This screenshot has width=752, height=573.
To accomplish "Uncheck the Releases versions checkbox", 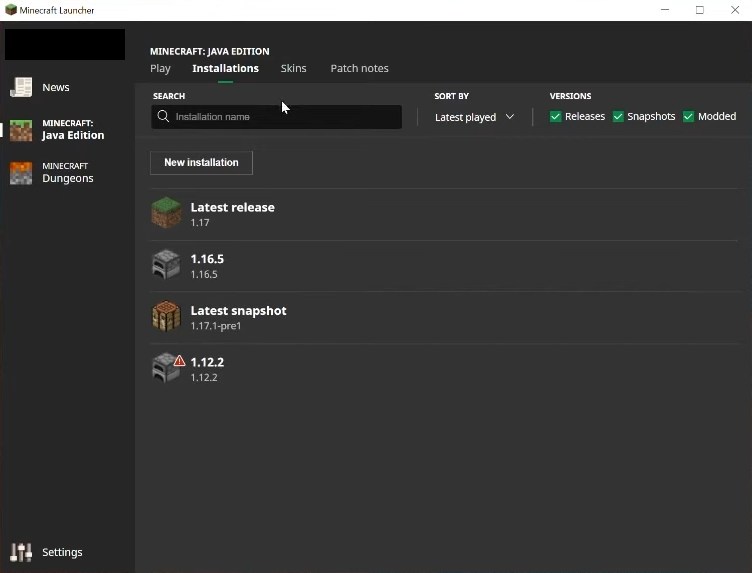I will pos(555,117).
